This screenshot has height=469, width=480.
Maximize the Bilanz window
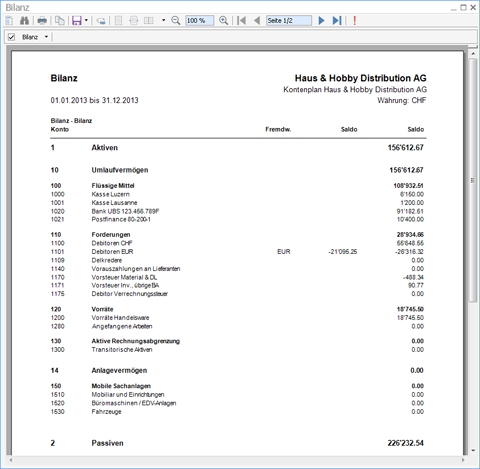463,7
